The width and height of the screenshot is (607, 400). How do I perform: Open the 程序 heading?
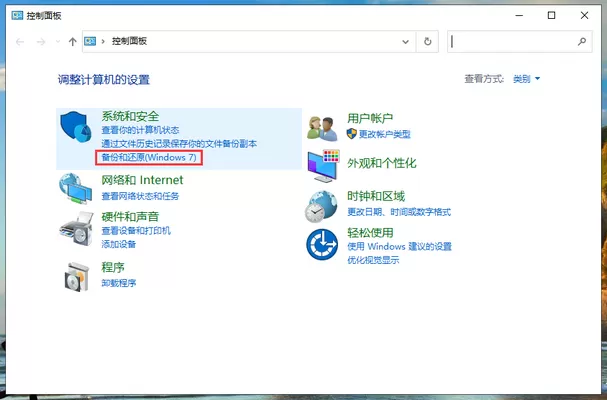(x=113, y=267)
